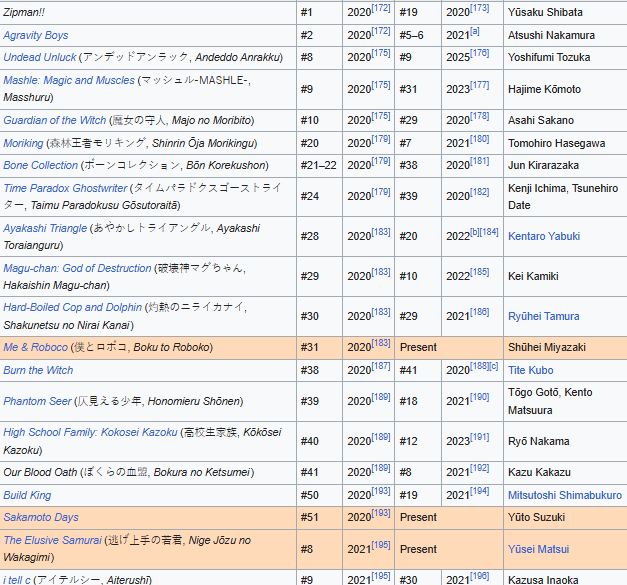Click the Burn the Witch title link
The height and width of the screenshot is (585, 627).
[x=38, y=370]
